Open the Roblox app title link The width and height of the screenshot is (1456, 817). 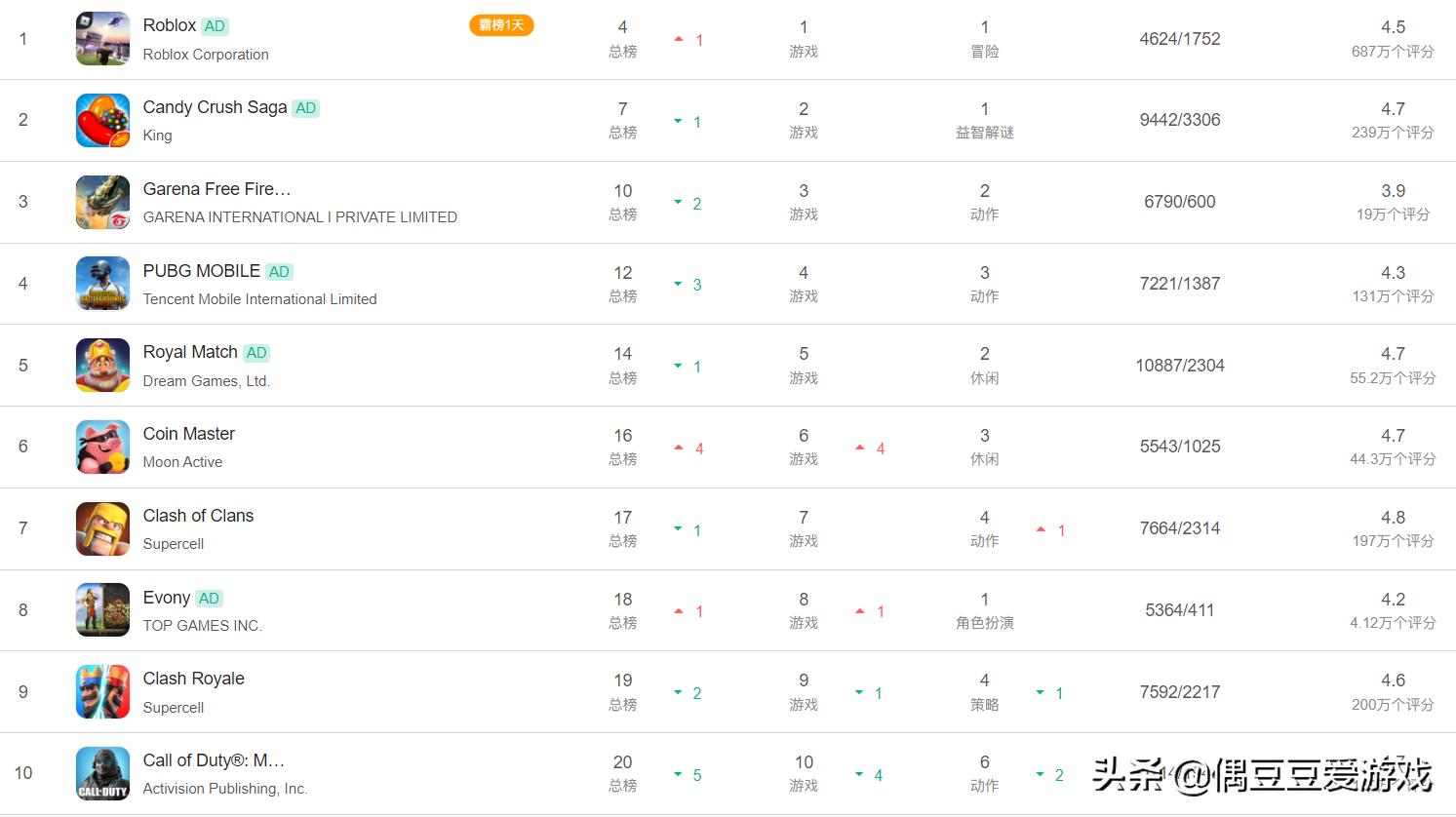[x=170, y=25]
